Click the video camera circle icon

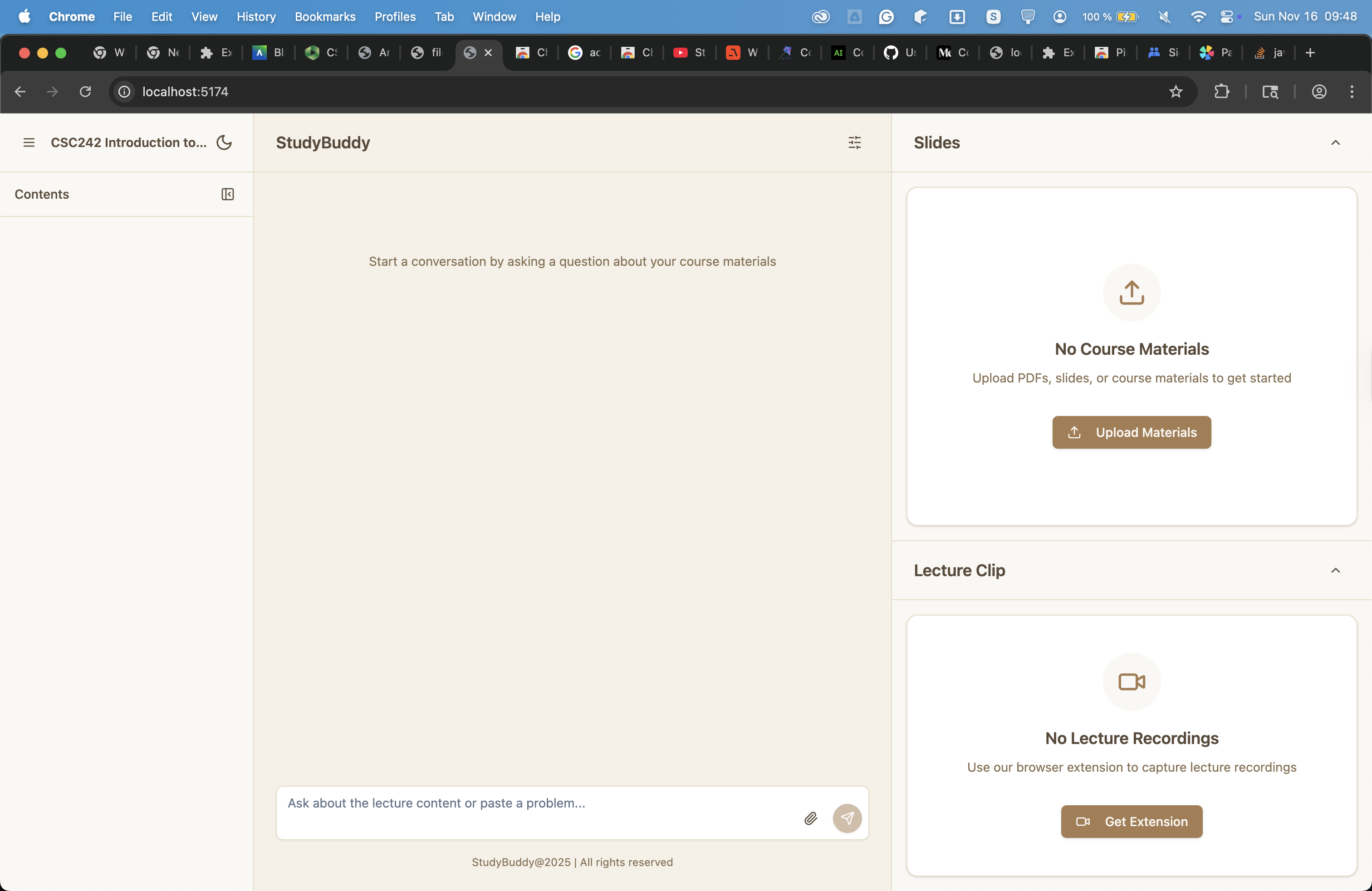click(x=1131, y=682)
